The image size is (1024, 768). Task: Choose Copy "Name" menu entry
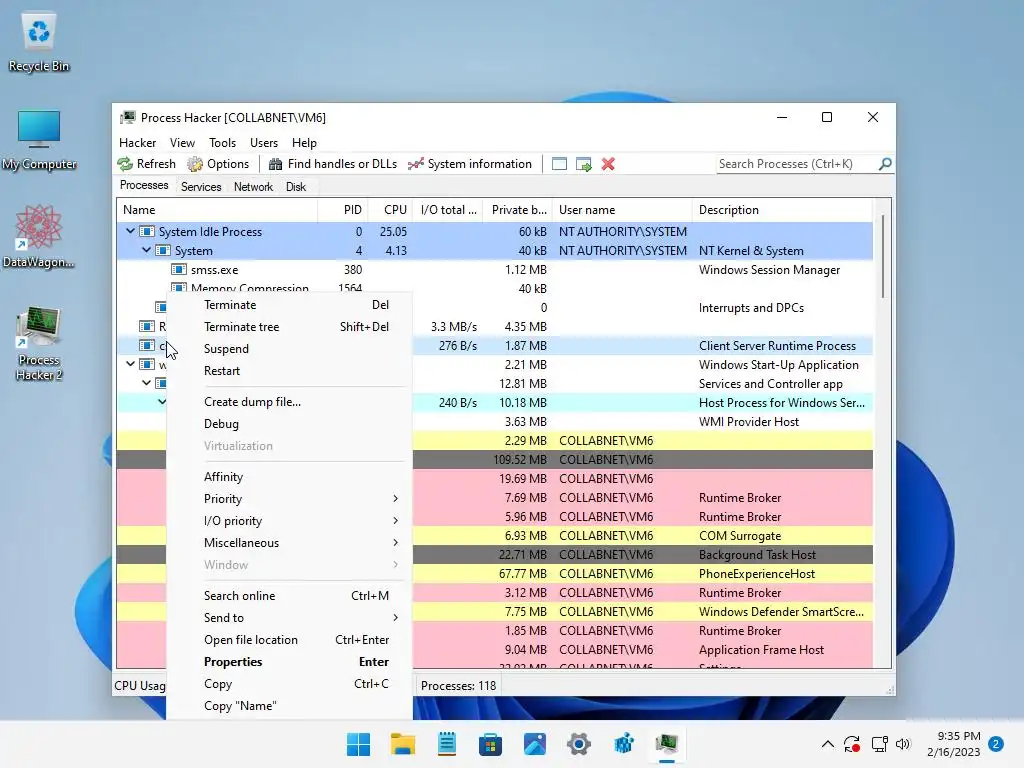[289, 706]
